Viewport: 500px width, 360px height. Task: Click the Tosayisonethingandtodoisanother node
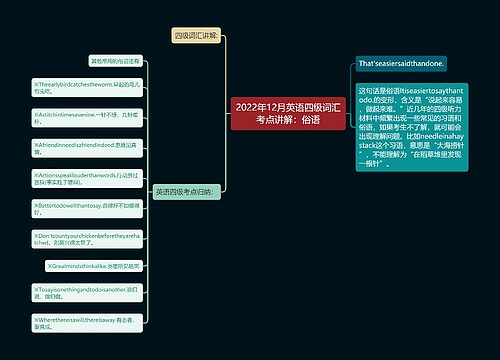(x=87, y=293)
